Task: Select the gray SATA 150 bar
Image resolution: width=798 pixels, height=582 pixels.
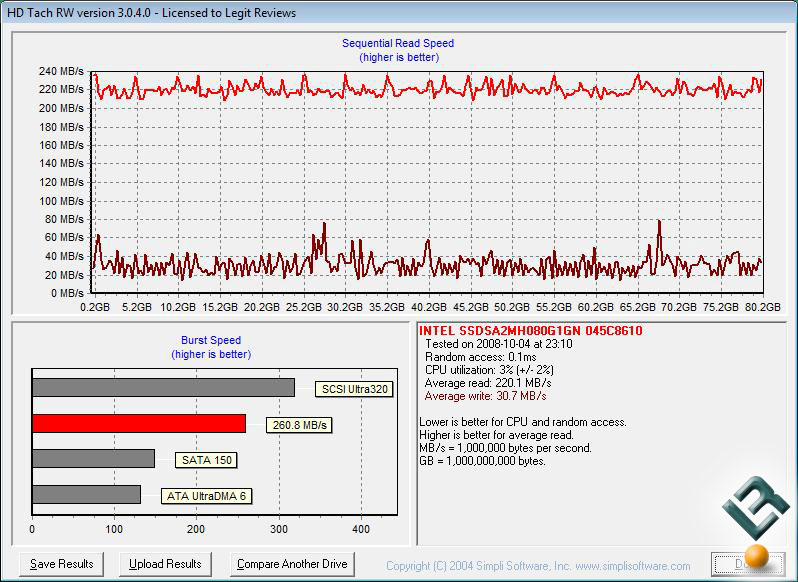Action: [93, 458]
